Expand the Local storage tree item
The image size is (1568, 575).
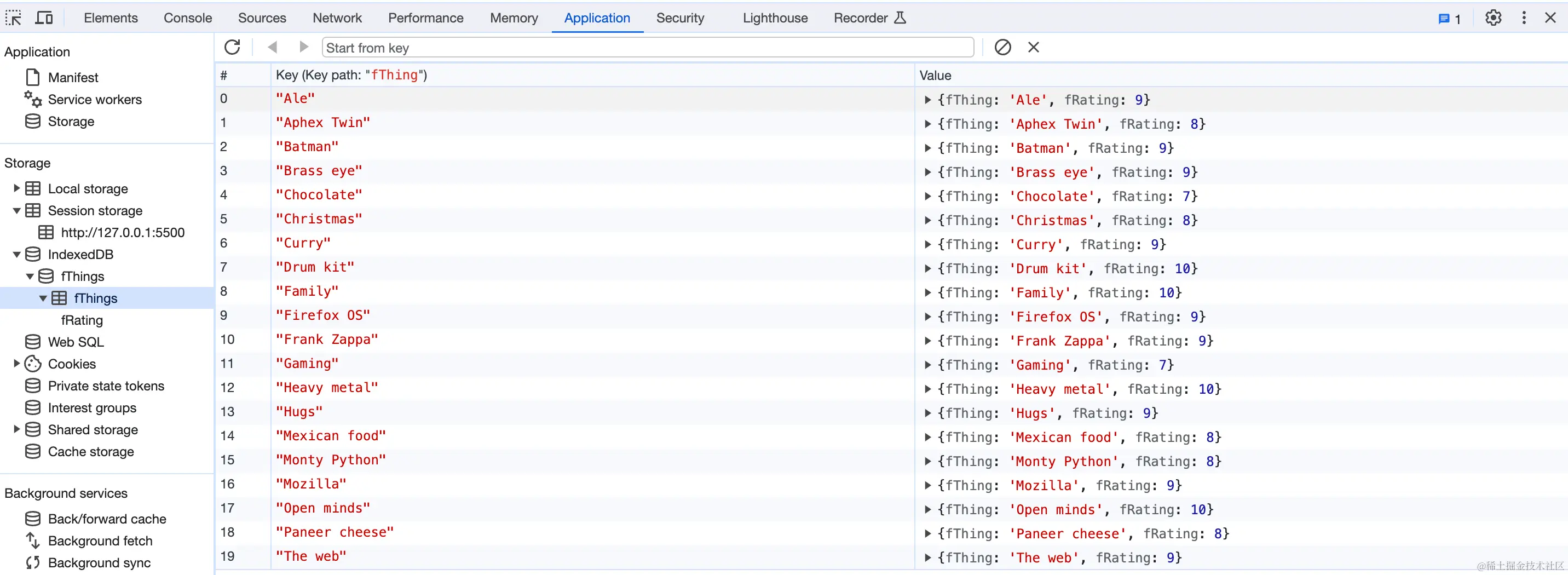(x=16, y=188)
